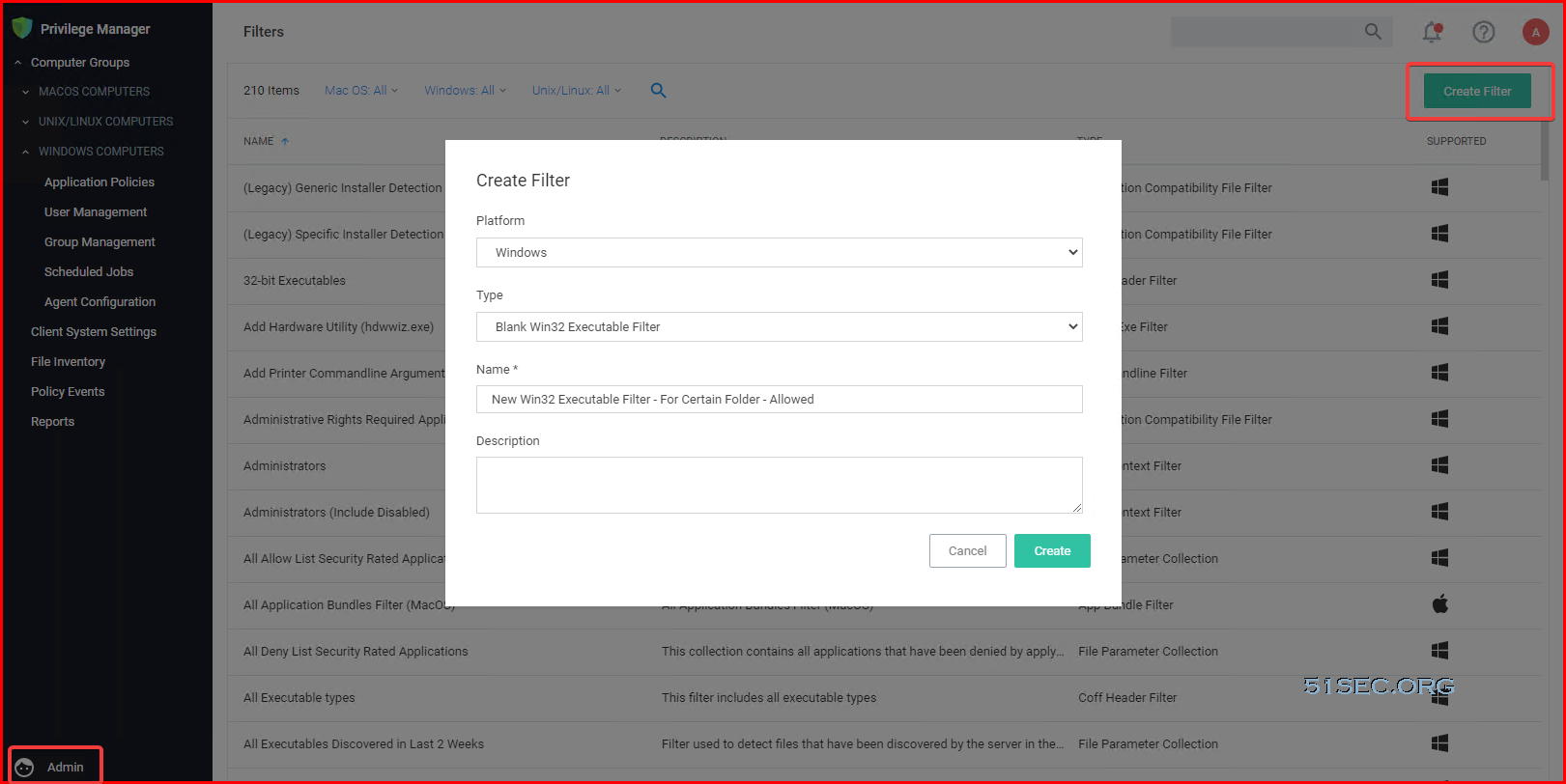1566x784 pixels.
Task: Open Mac OS: All filter dropdown
Action: (361, 91)
